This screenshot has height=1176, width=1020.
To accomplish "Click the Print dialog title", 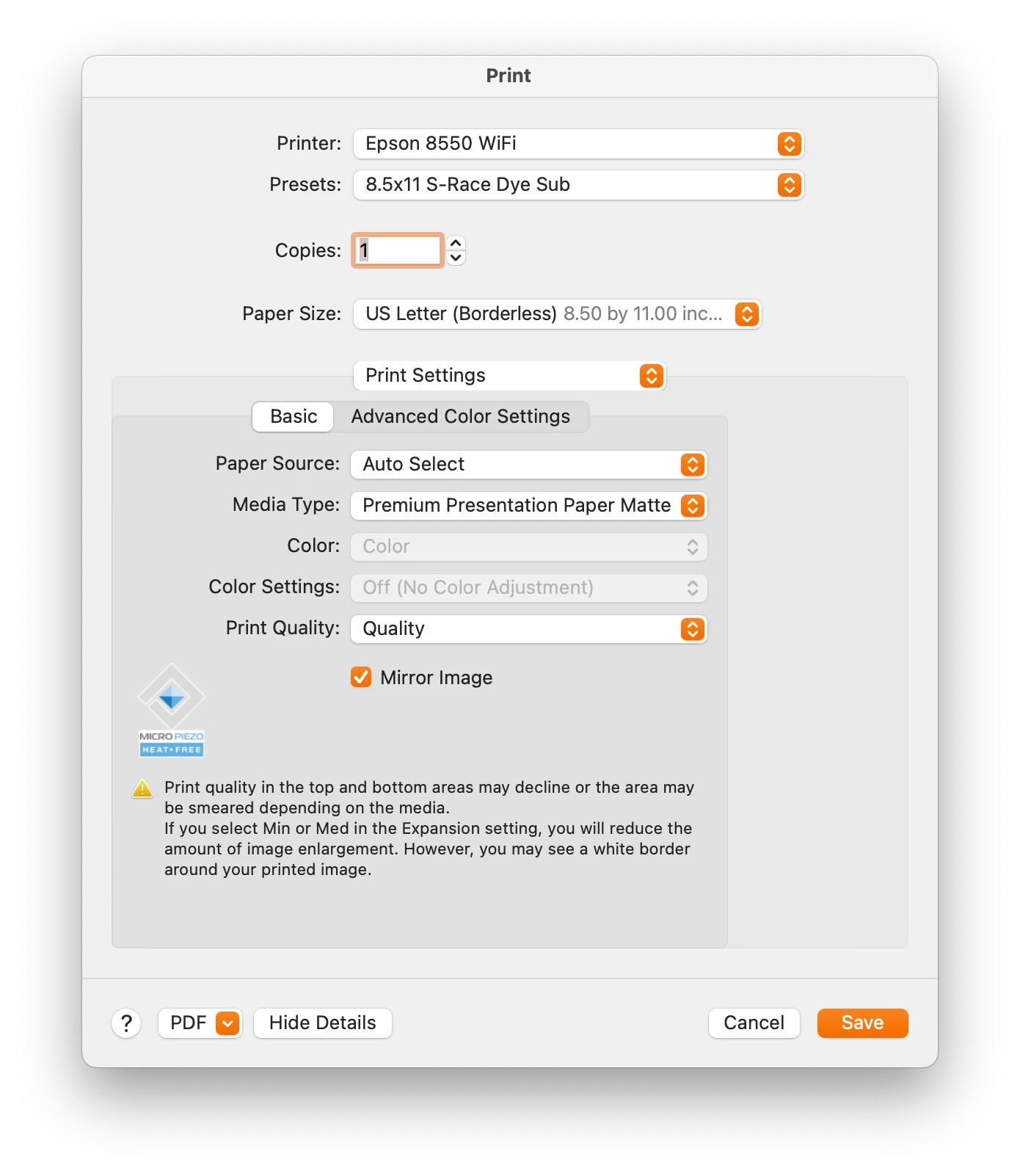I will click(x=509, y=76).
